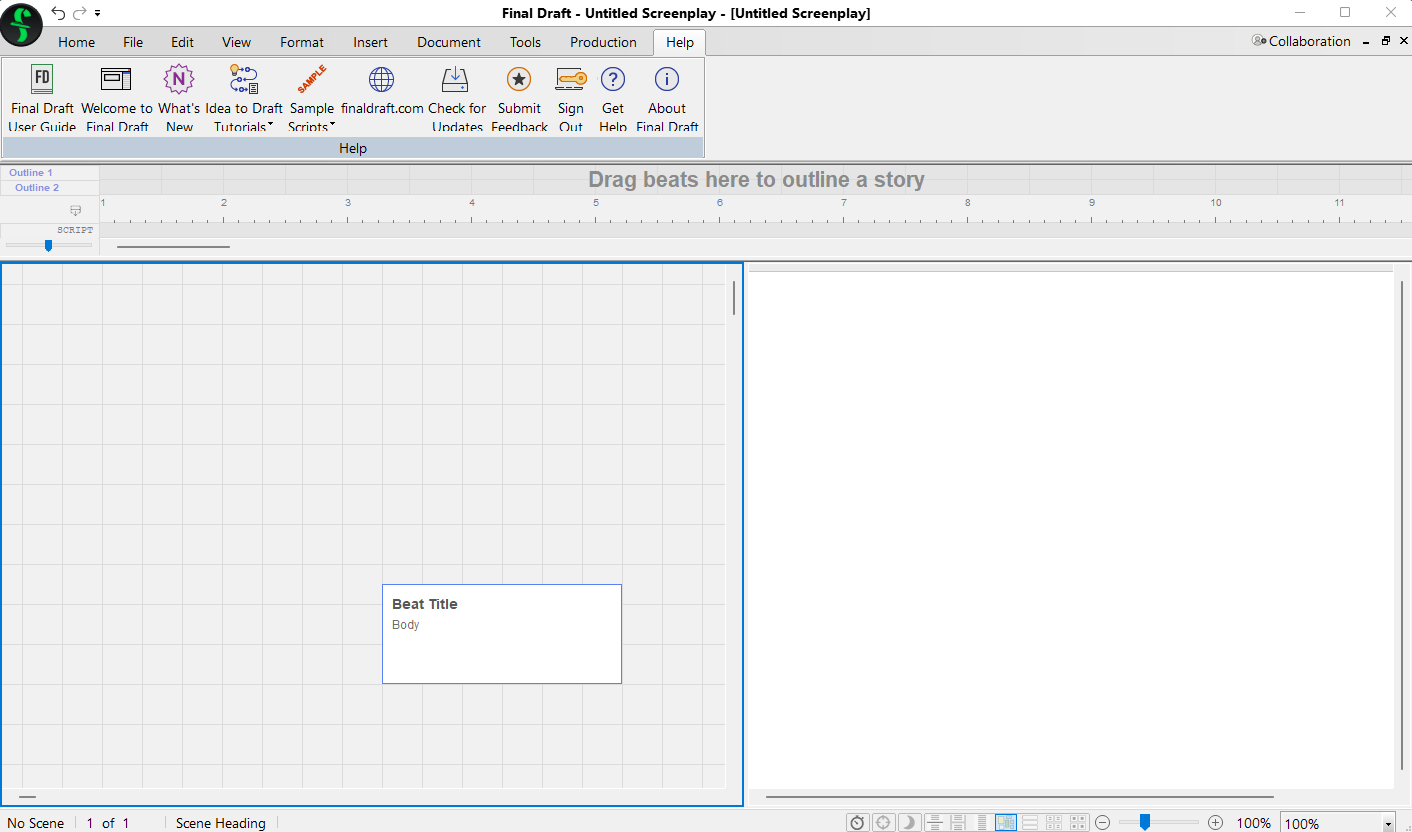
Task: Click the beat board horizontal scrollbar
Action: [27, 797]
